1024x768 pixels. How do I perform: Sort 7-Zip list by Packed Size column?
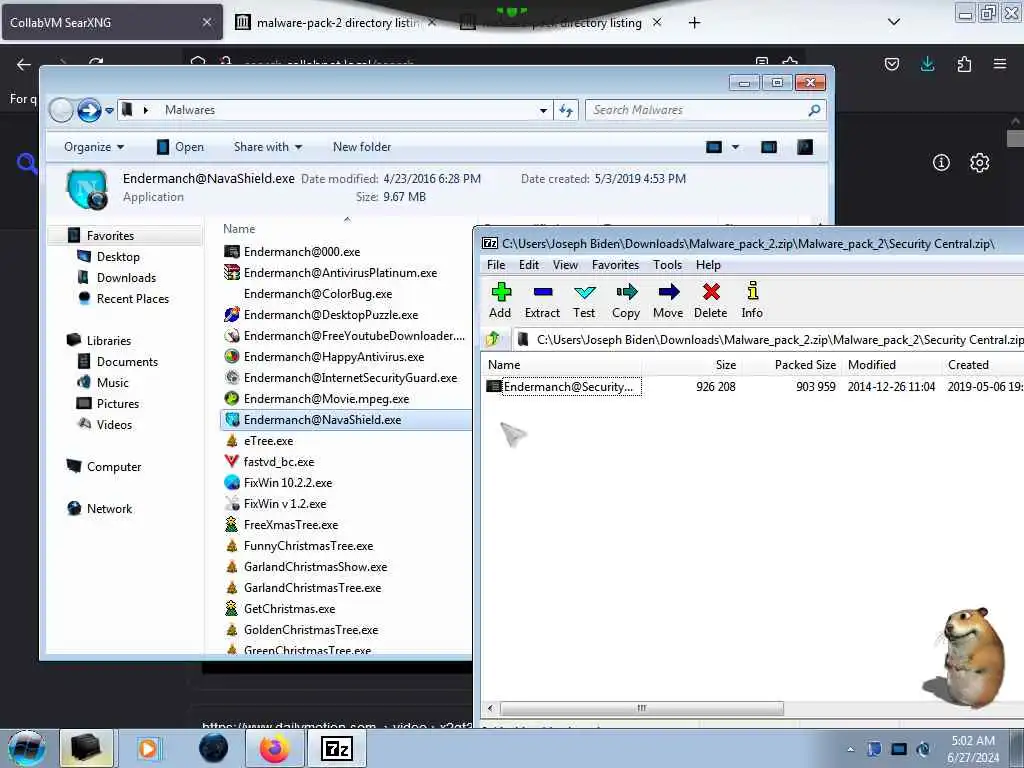tap(805, 365)
